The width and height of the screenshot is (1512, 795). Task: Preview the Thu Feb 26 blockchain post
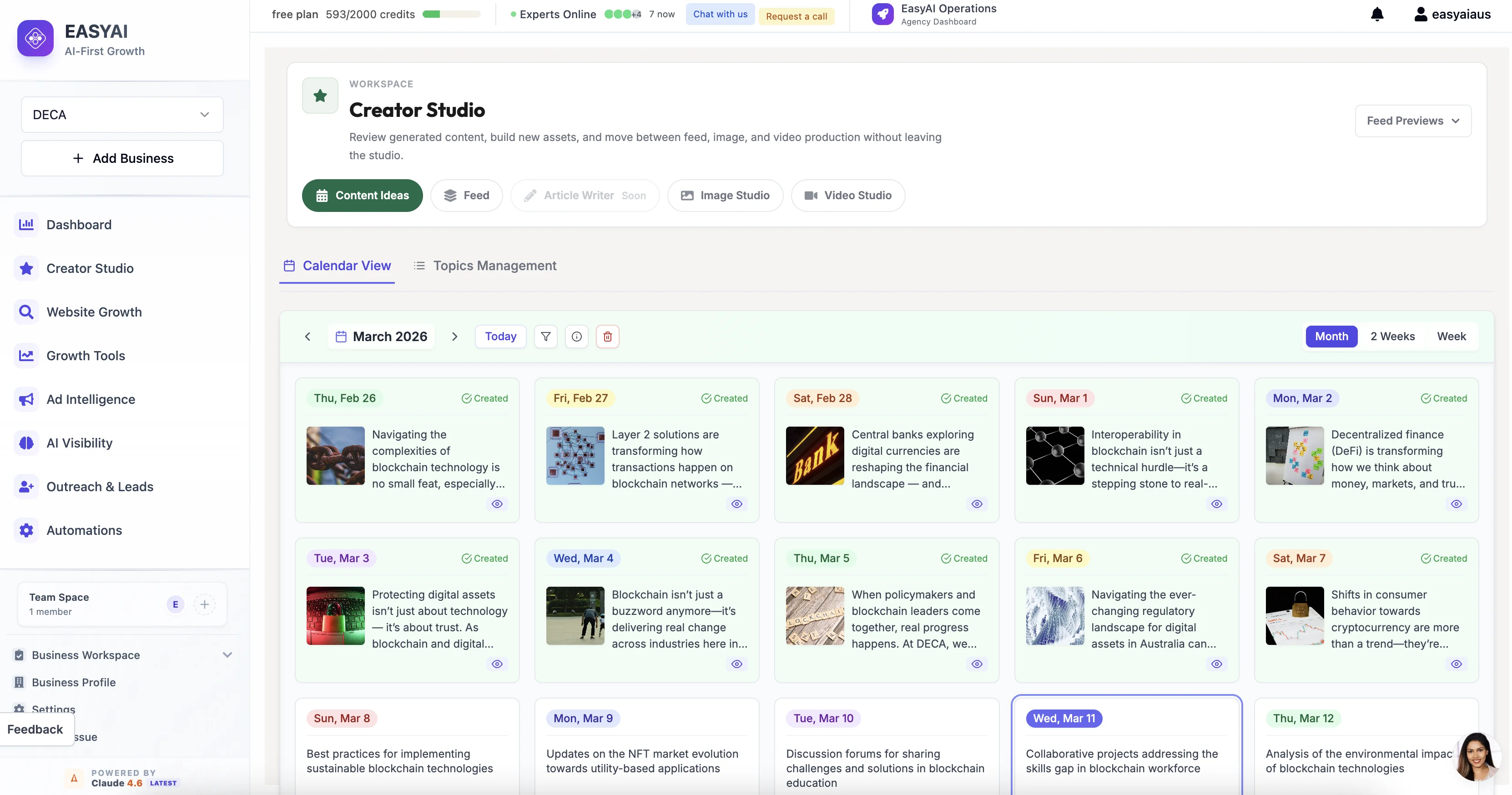[497, 503]
